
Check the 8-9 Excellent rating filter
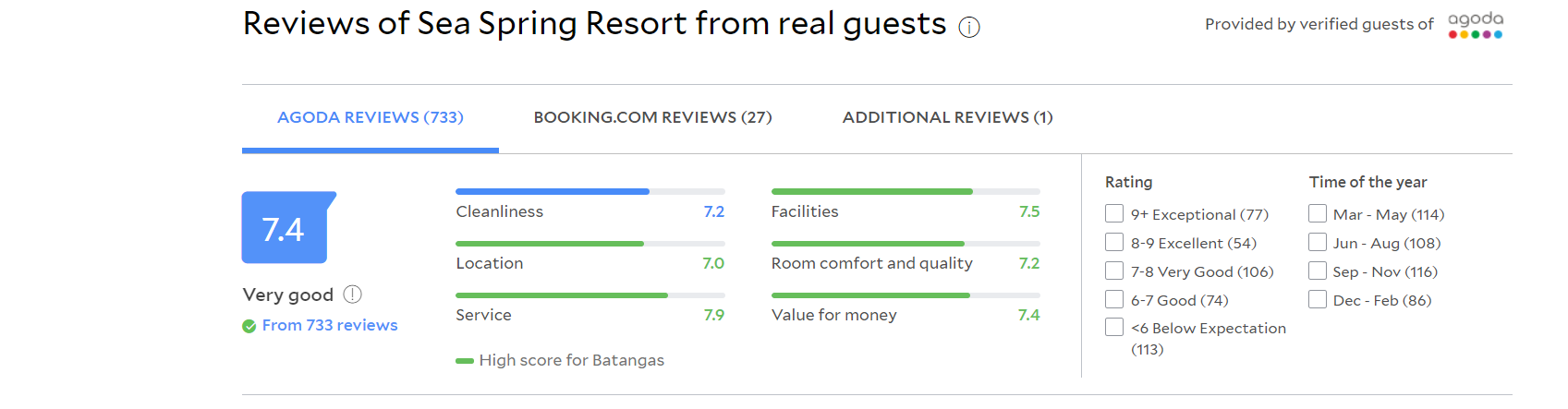tap(1114, 243)
